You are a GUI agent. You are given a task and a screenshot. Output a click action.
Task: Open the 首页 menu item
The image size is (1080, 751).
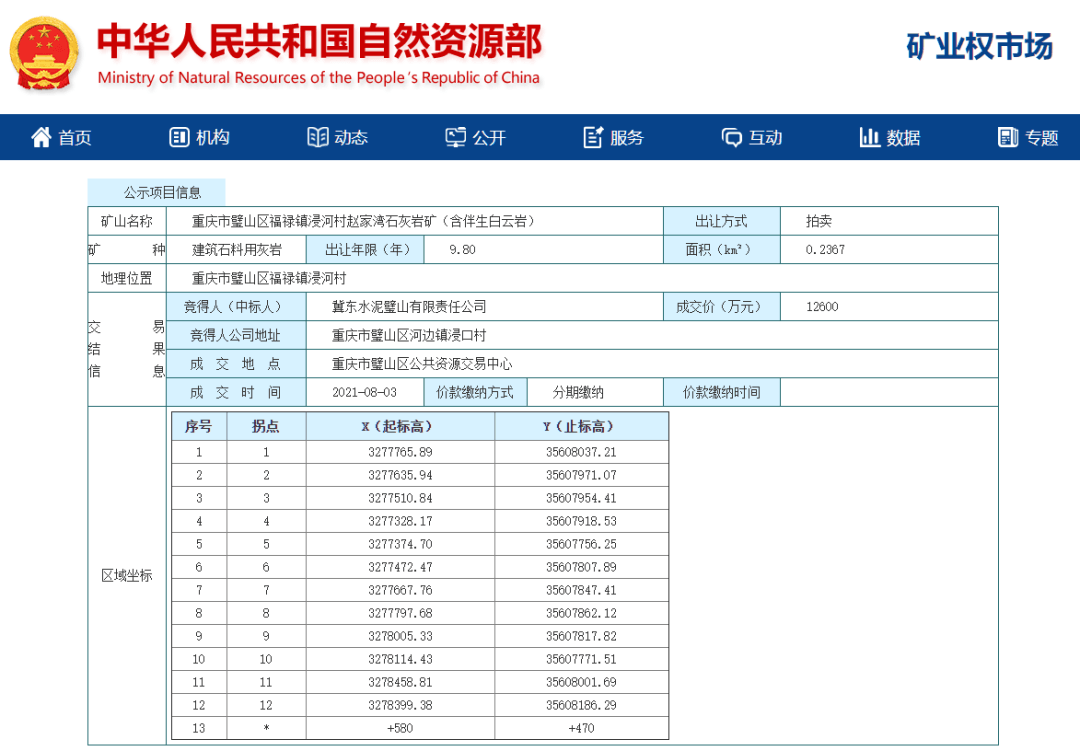(75, 138)
